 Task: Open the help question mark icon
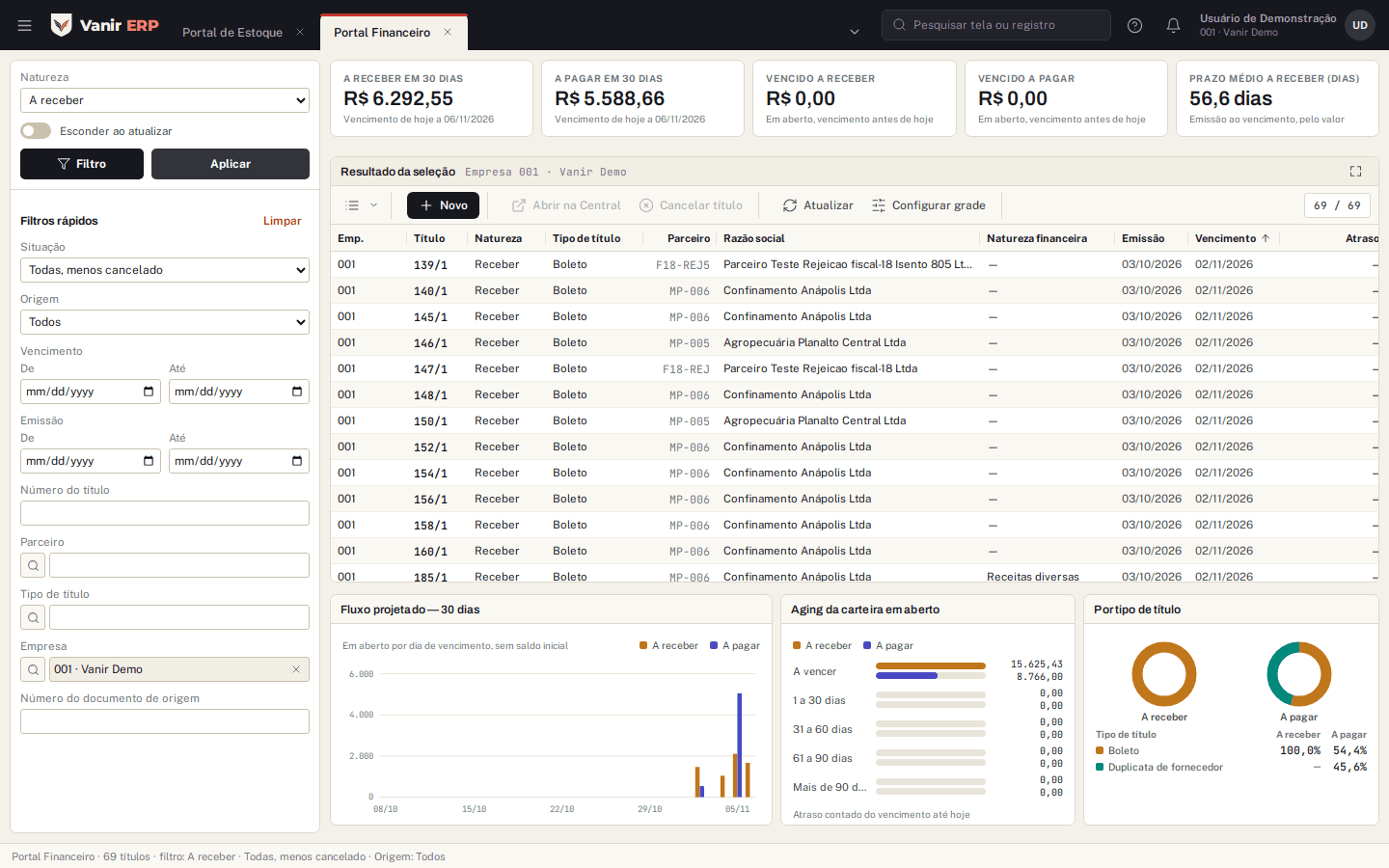[x=1134, y=25]
